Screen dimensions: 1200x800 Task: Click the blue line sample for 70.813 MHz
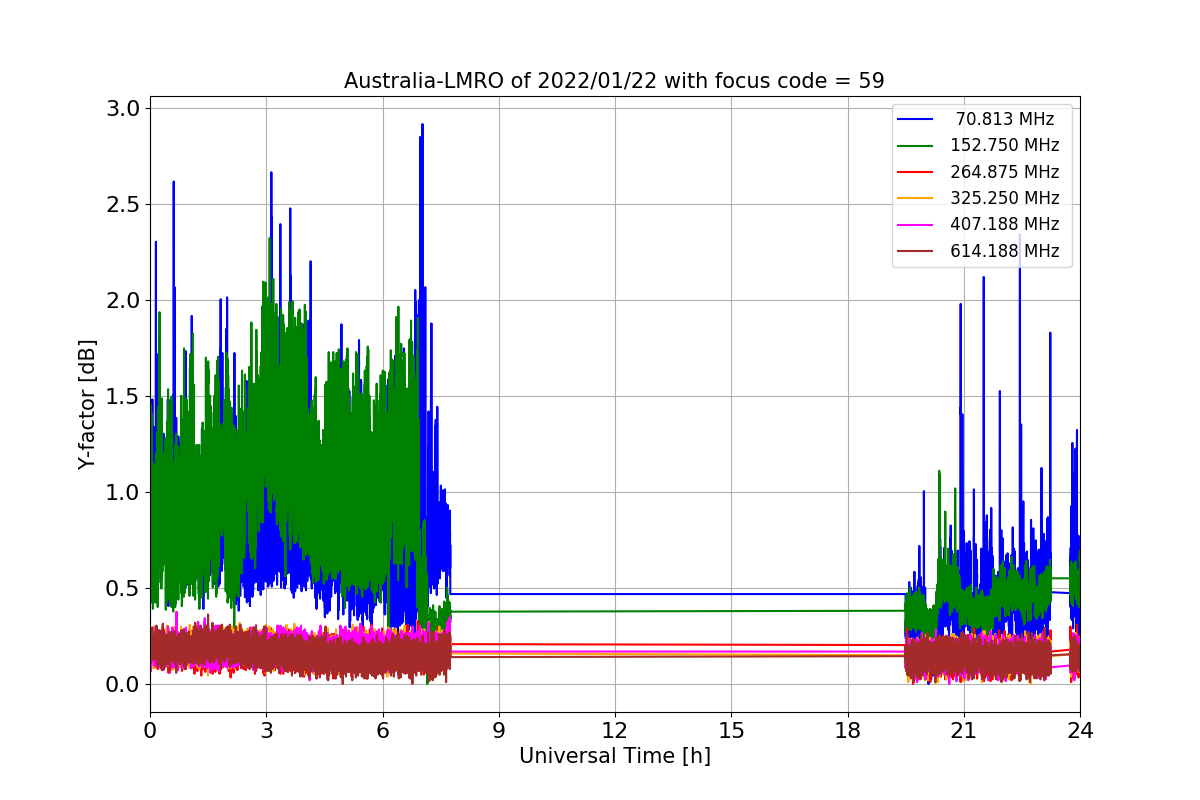916,119
